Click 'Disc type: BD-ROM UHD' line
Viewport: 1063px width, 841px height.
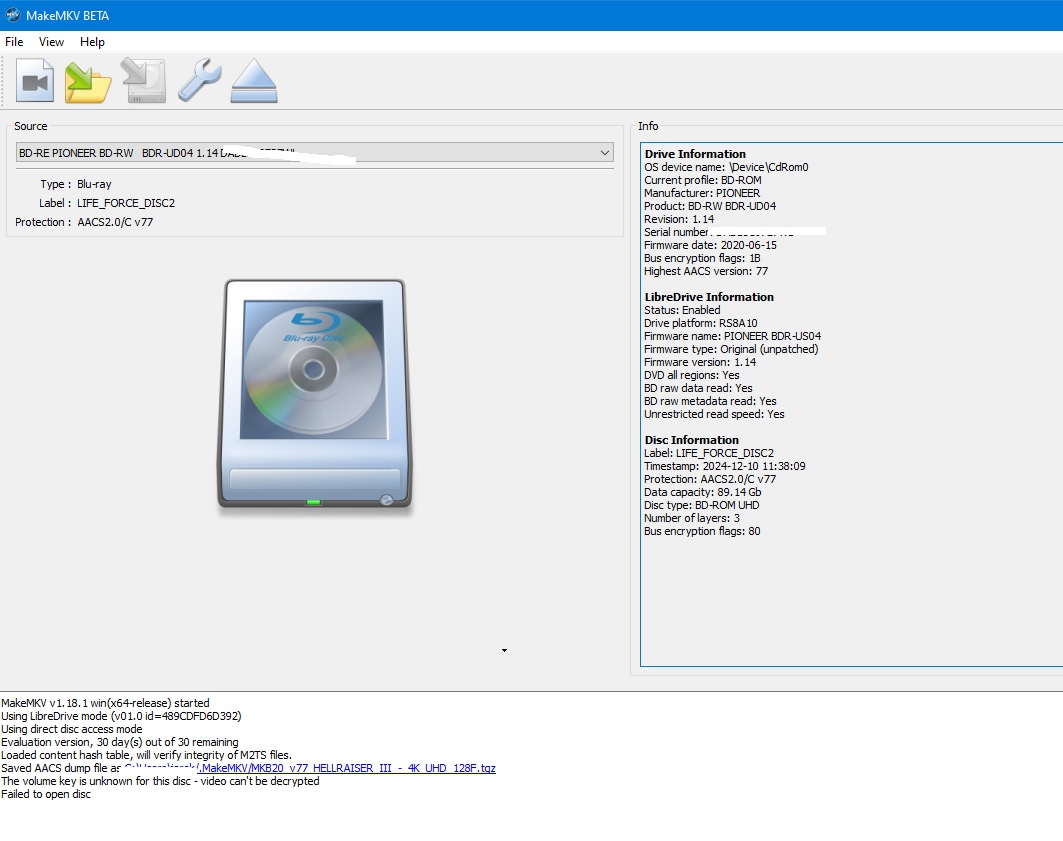(x=702, y=505)
